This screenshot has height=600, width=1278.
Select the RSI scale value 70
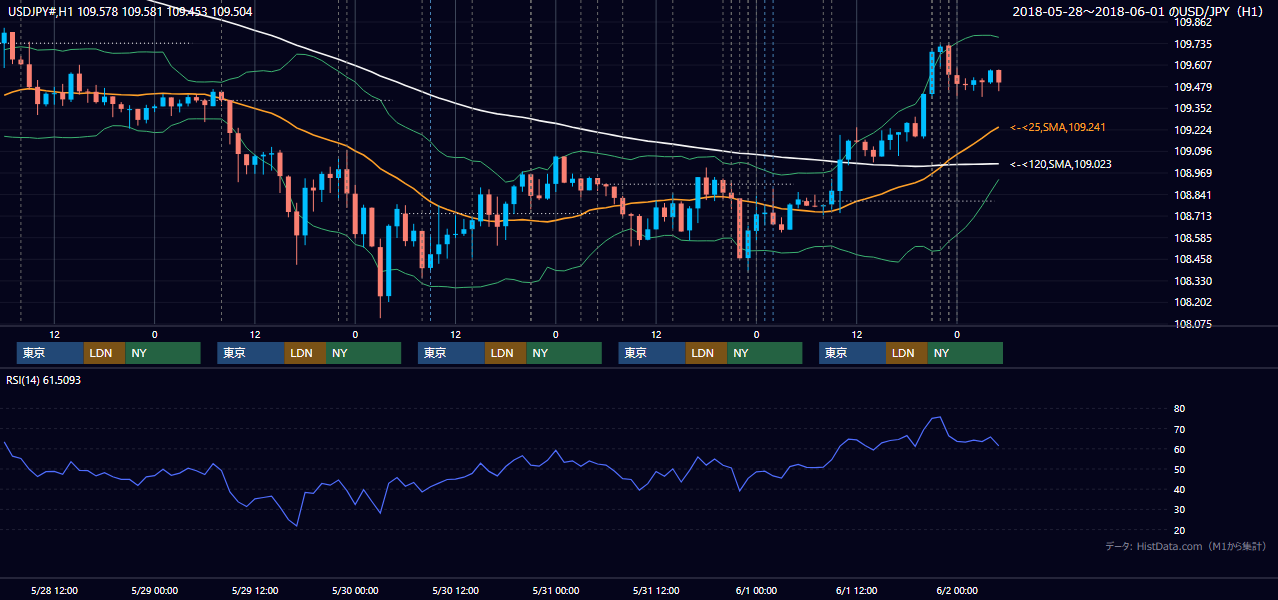[x=1180, y=429]
